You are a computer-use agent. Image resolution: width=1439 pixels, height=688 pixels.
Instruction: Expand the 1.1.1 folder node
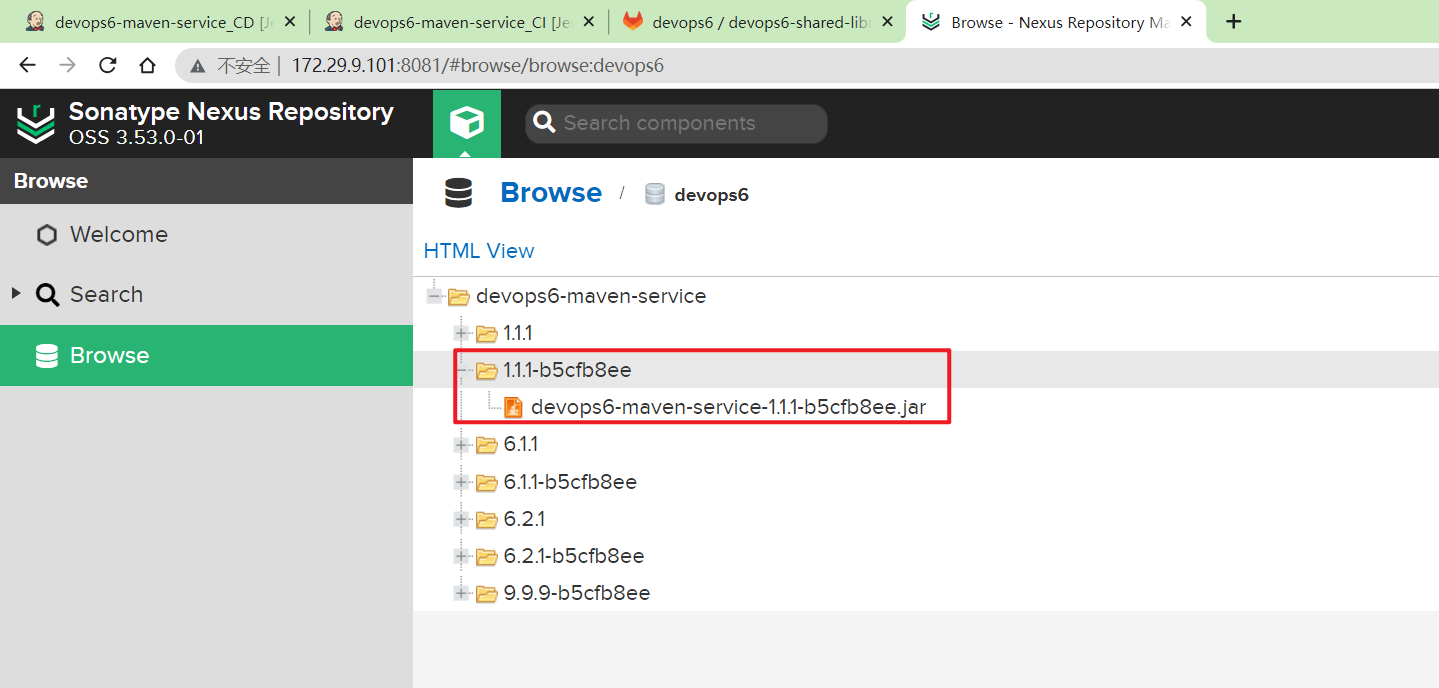pos(462,333)
